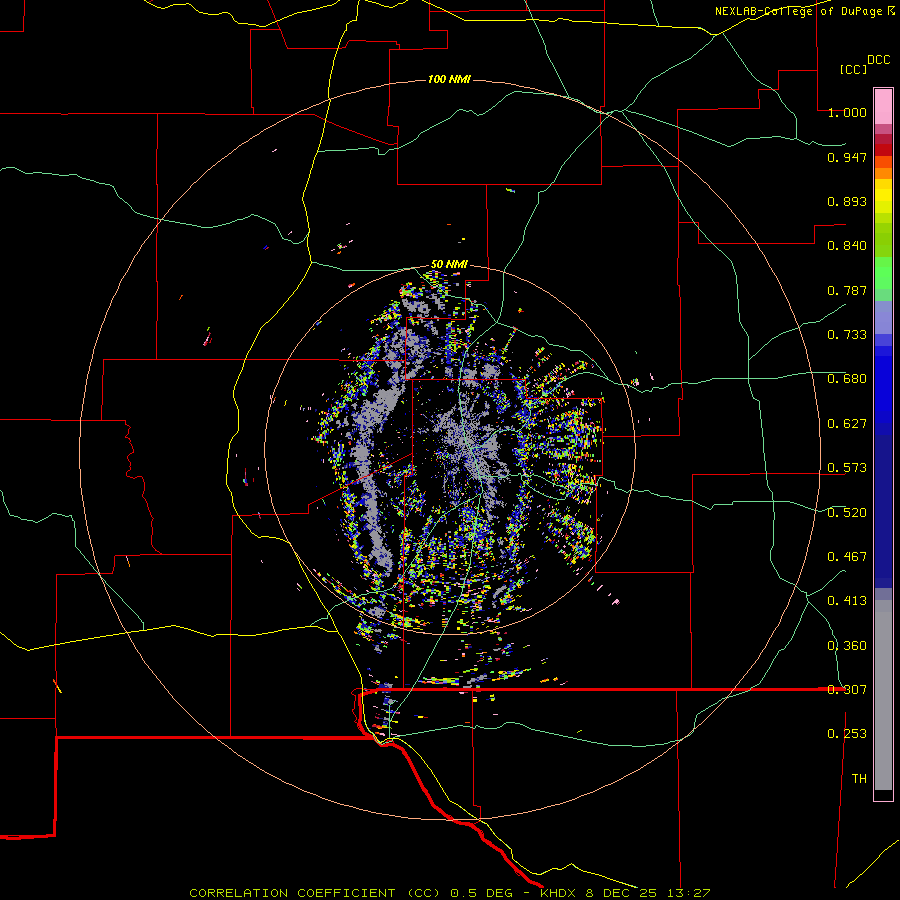The width and height of the screenshot is (900, 900).
Task: Click the yellow segment of the color bar
Action: [x=883, y=196]
